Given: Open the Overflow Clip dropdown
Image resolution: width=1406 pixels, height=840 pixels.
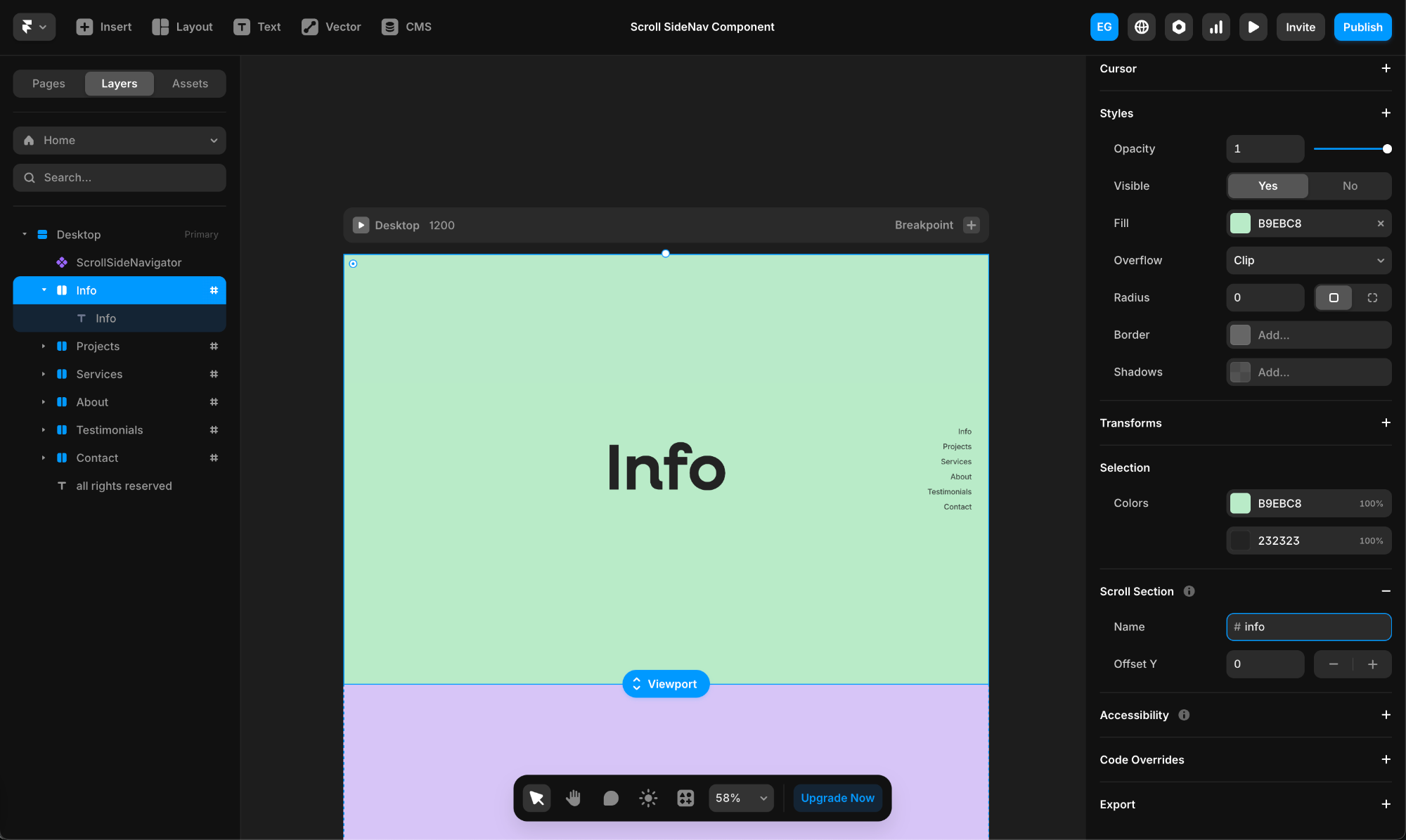Looking at the screenshot, I should tap(1308, 260).
